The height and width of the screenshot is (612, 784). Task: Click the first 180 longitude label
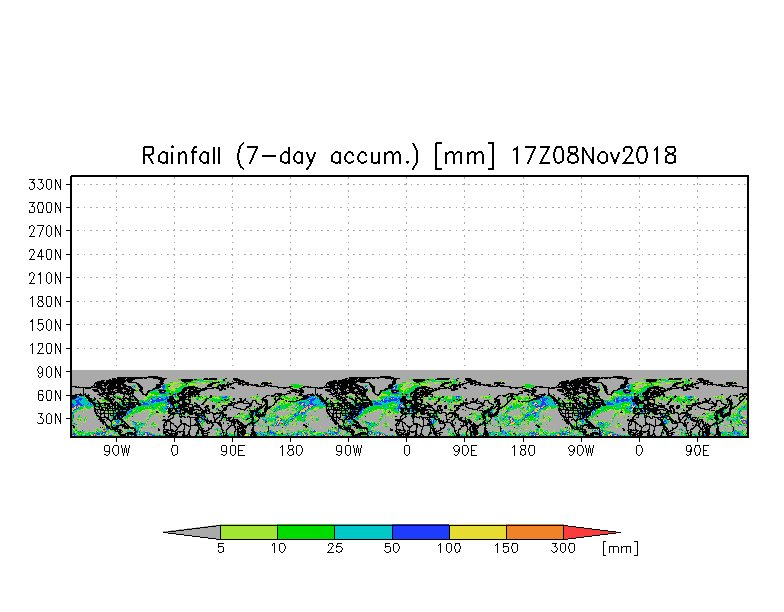290,451
